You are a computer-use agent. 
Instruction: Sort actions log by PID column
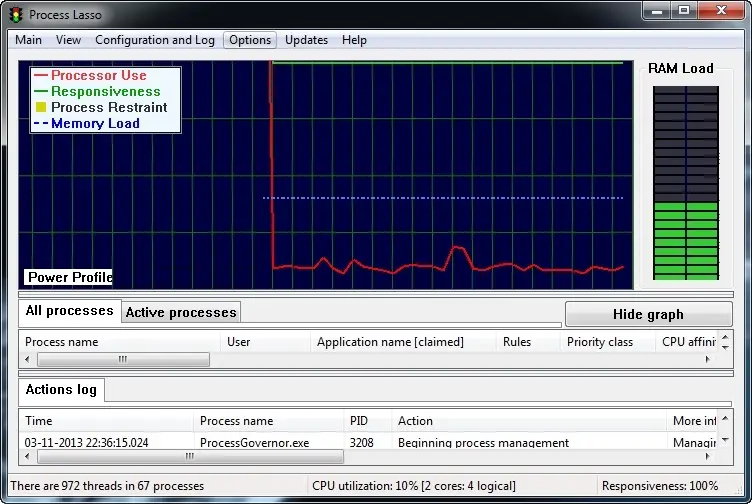(x=368, y=421)
